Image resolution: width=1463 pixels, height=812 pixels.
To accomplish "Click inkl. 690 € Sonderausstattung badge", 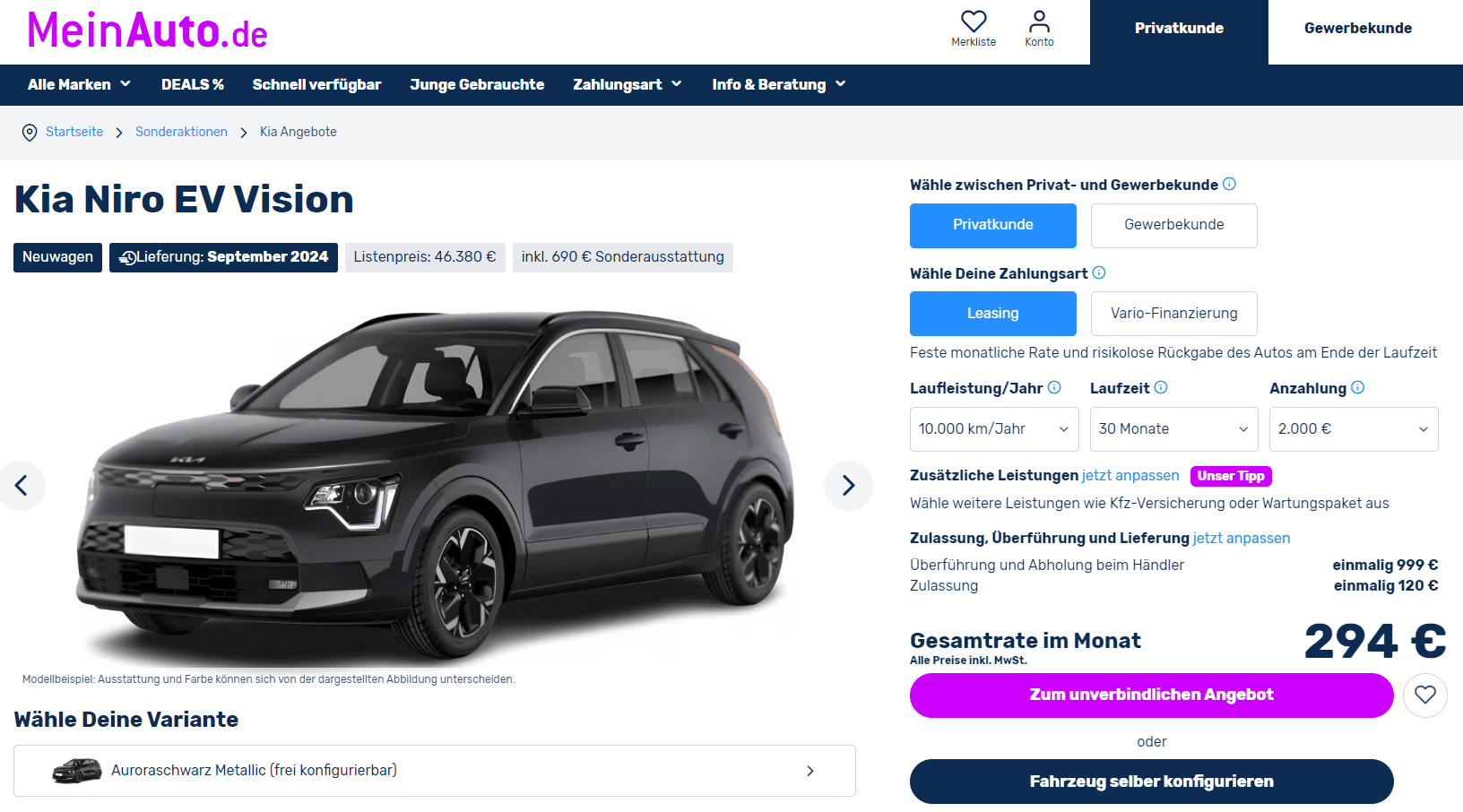I will pyautogui.click(x=623, y=257).
